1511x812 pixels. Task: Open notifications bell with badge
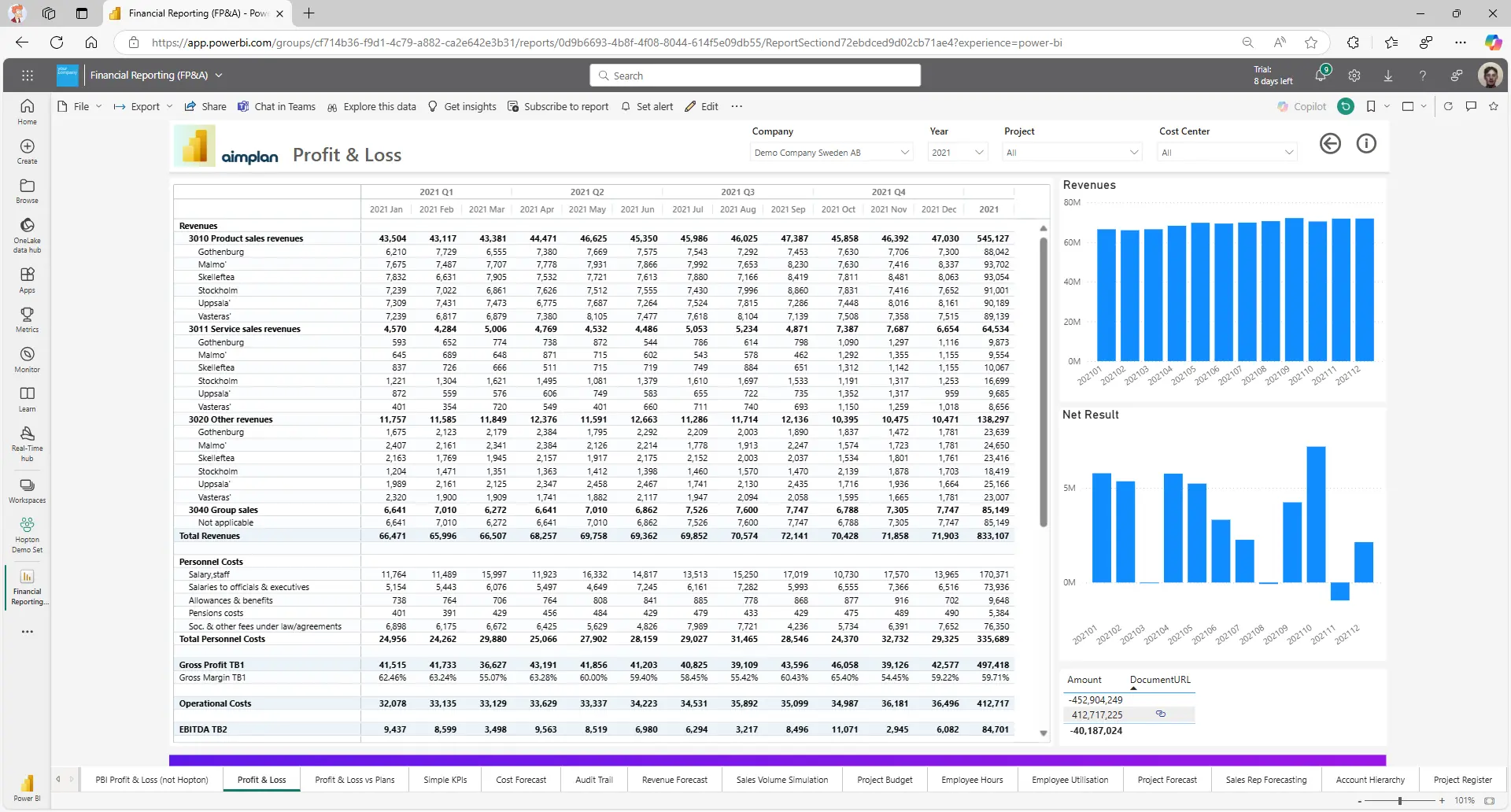(1321, 75)
